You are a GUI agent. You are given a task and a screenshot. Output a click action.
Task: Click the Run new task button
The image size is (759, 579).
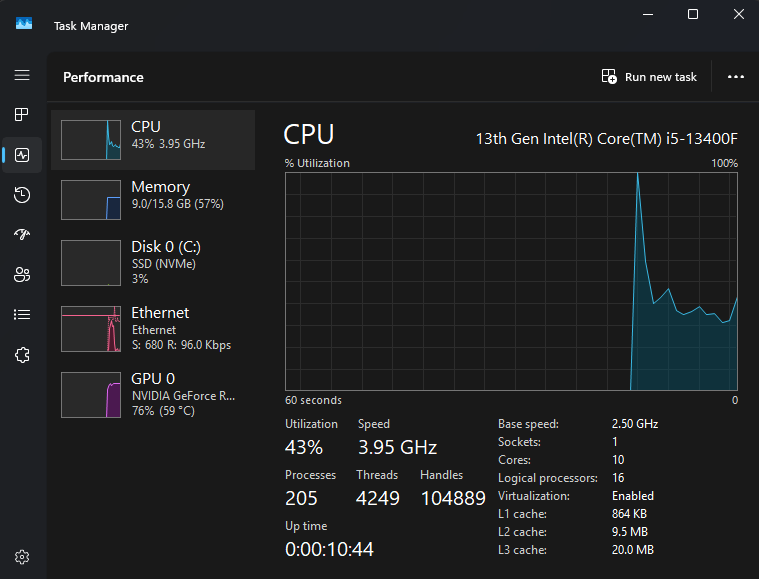point(649,77)
